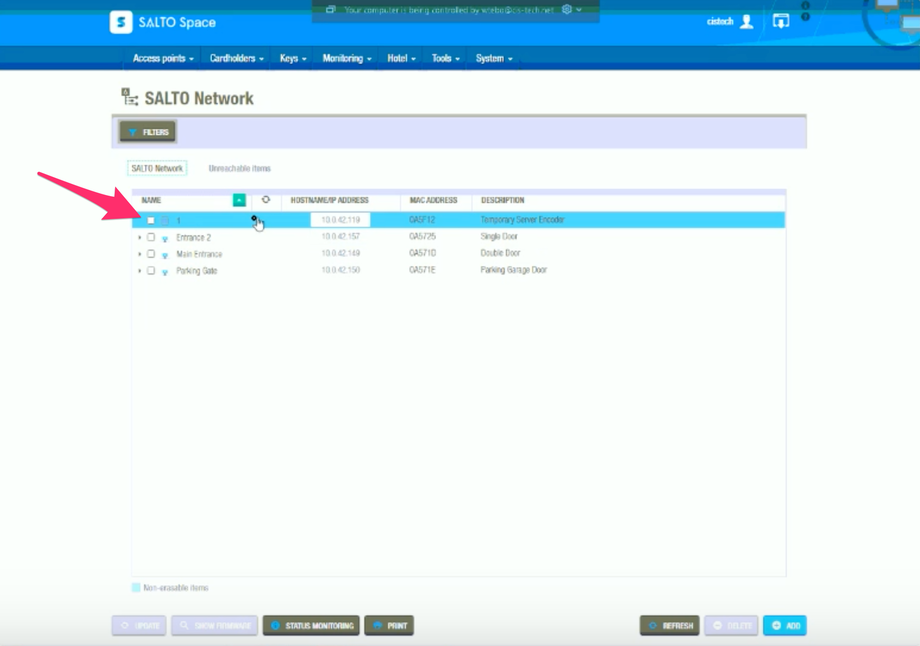Screen dimensions: 920x646
Task: Click the Show Firmware button
Action: [214, 625]
